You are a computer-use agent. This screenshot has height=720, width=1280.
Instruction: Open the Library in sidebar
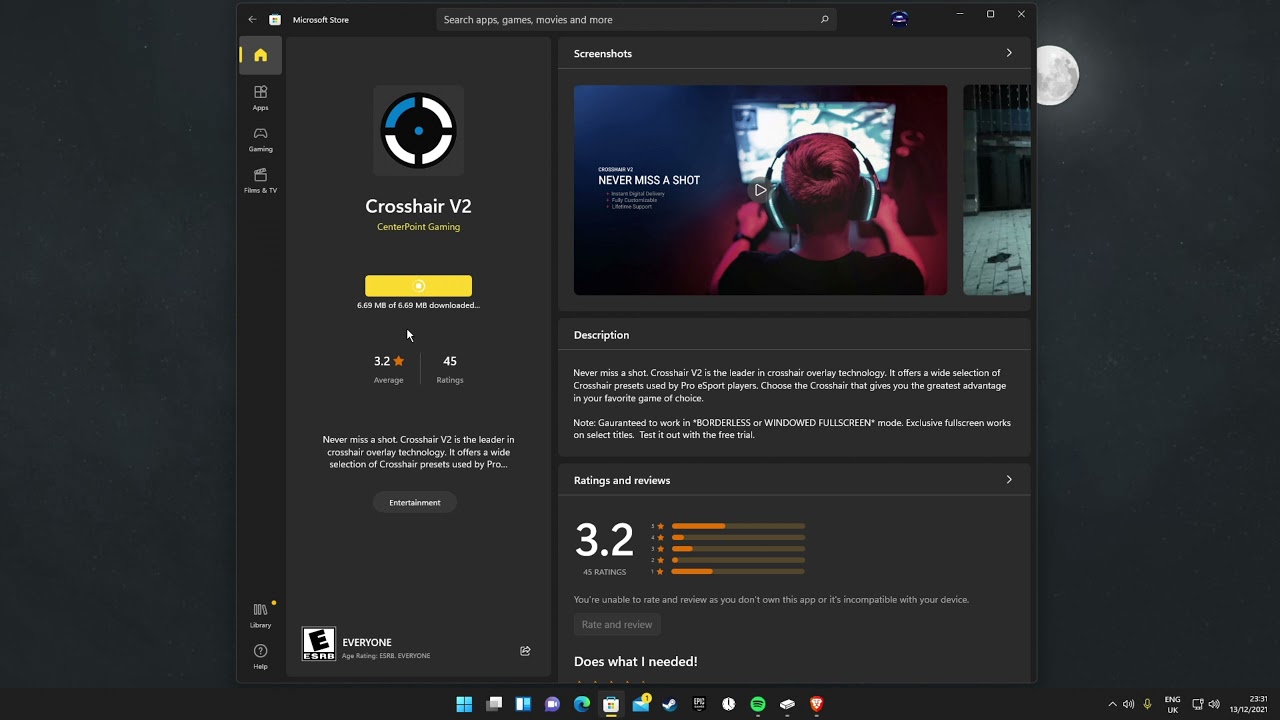tap(260, 615)
